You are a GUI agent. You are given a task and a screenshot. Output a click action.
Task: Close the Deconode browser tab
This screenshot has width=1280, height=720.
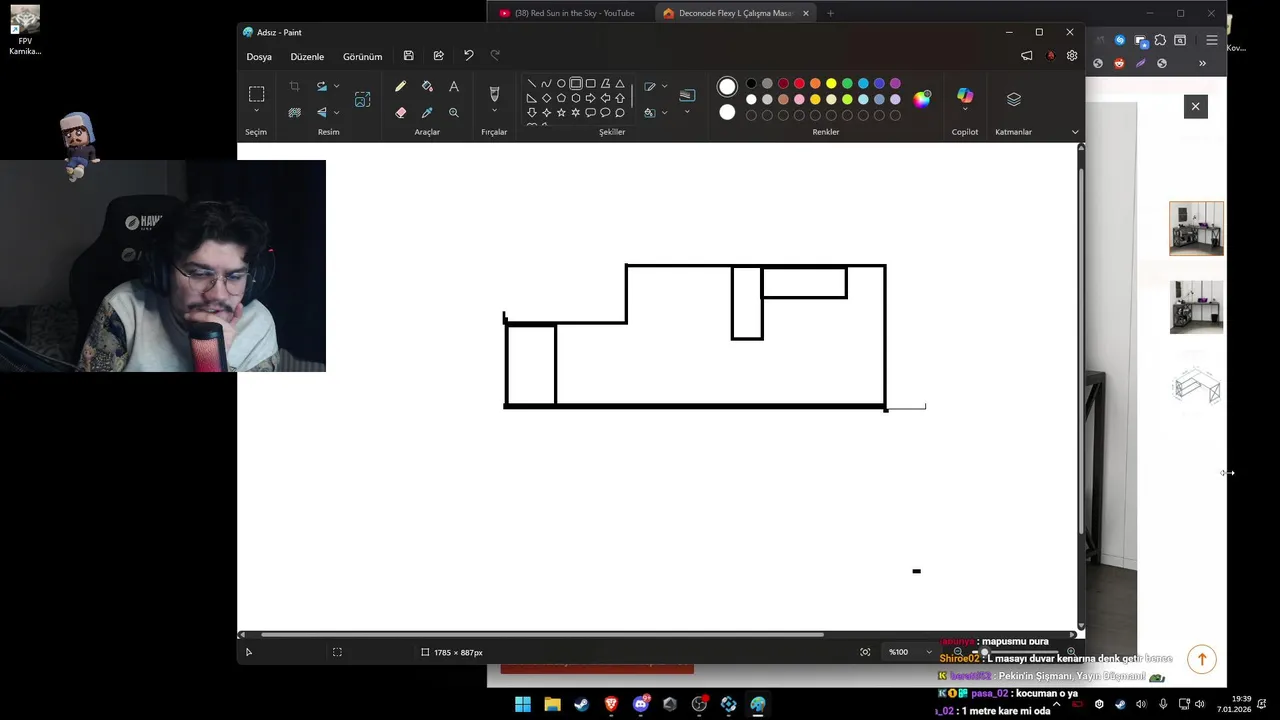(806, 13)
